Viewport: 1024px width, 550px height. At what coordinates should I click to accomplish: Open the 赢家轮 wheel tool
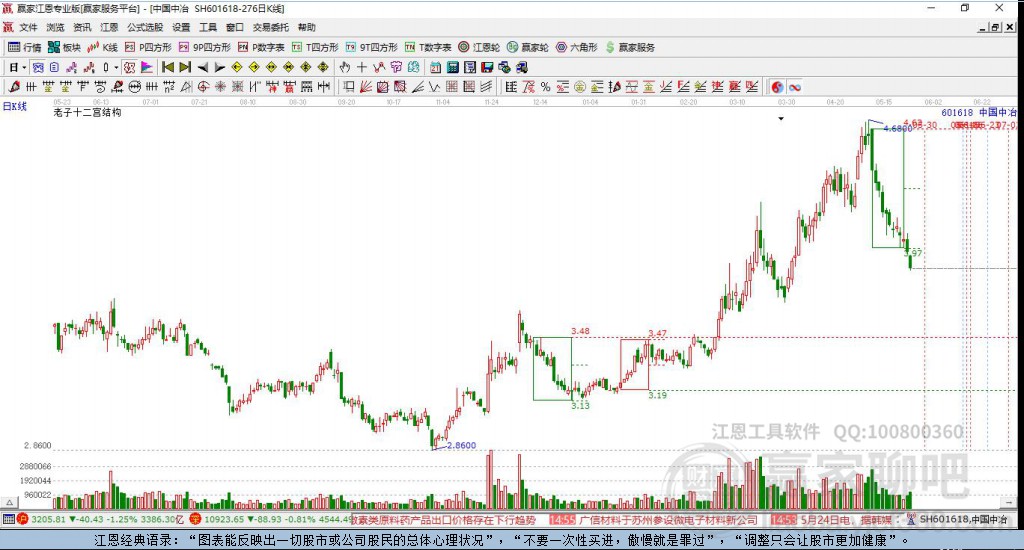click(x=528, y=48)
